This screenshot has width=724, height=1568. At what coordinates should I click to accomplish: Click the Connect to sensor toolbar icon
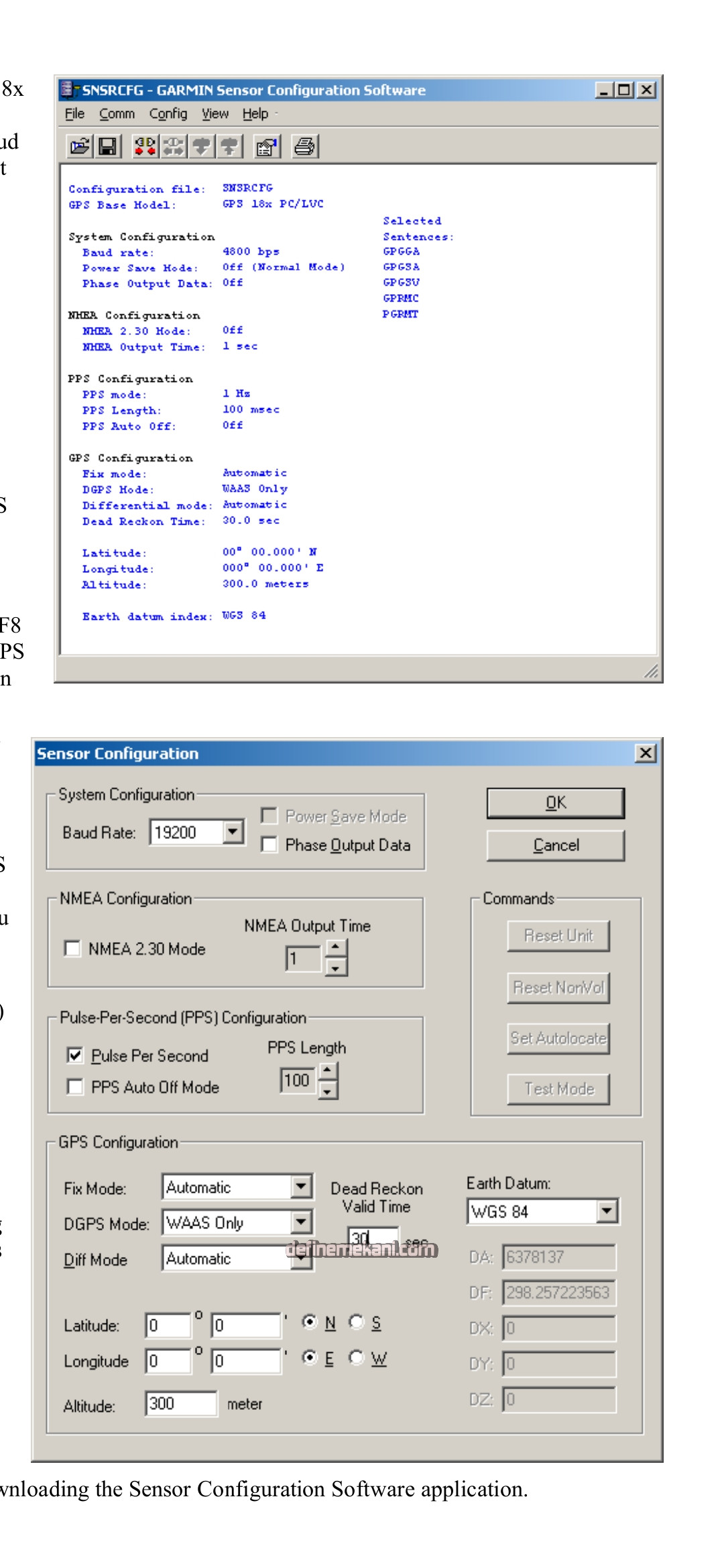pyautogui.click(x=145, y=146)
